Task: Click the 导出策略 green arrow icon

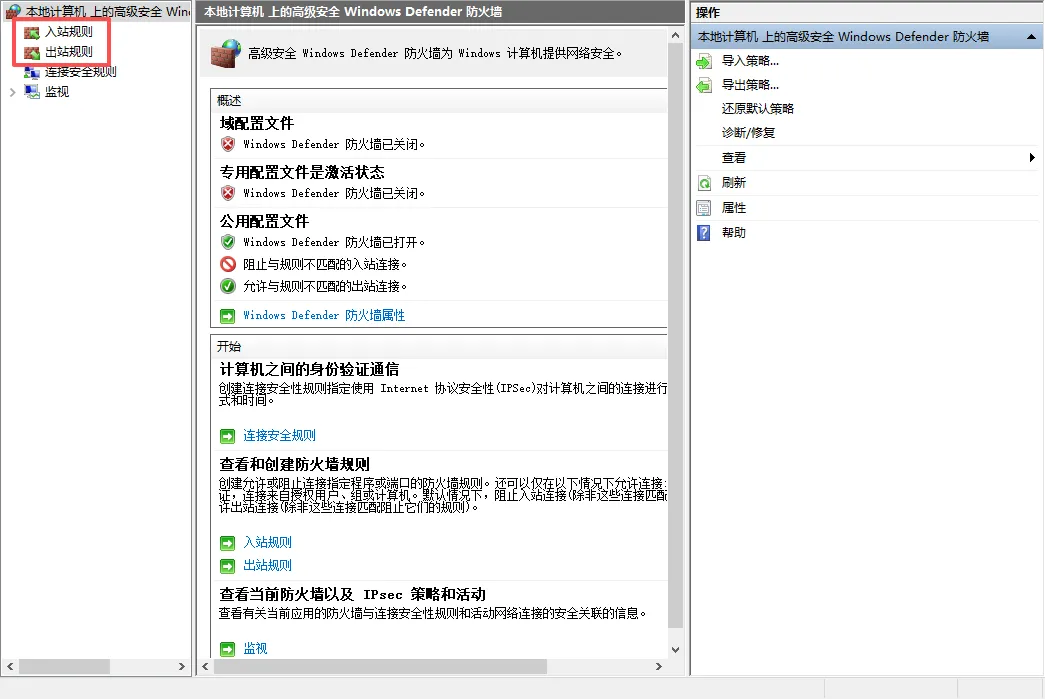Action: (704, 86)
